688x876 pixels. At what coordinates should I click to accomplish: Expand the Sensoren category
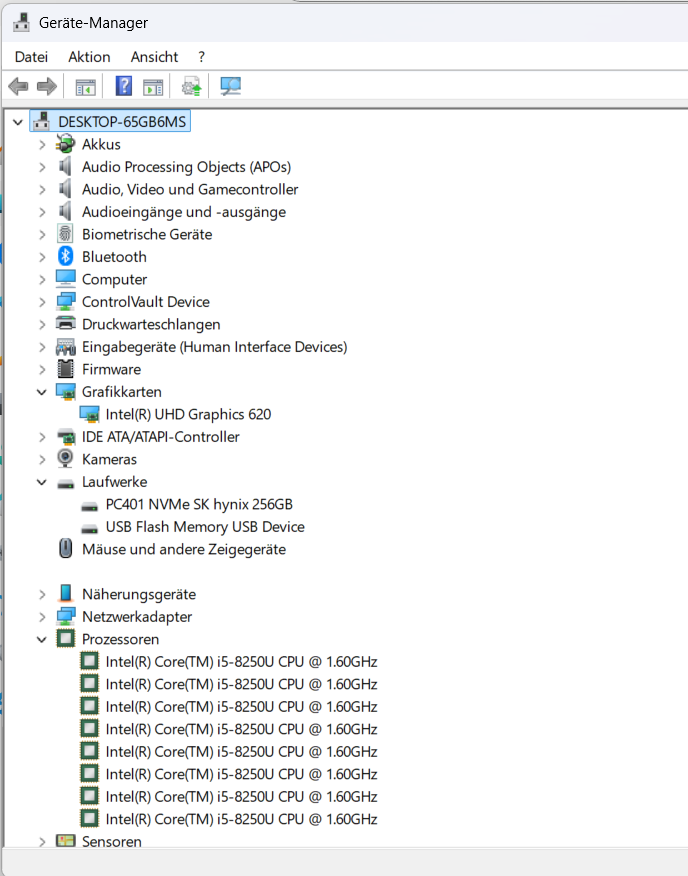[42, 841]
